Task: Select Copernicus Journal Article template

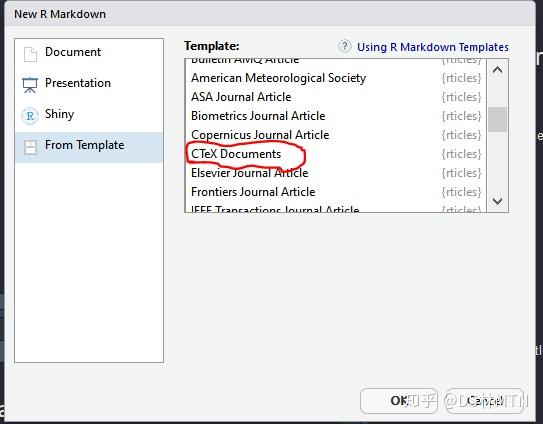Action: point(336,135)
